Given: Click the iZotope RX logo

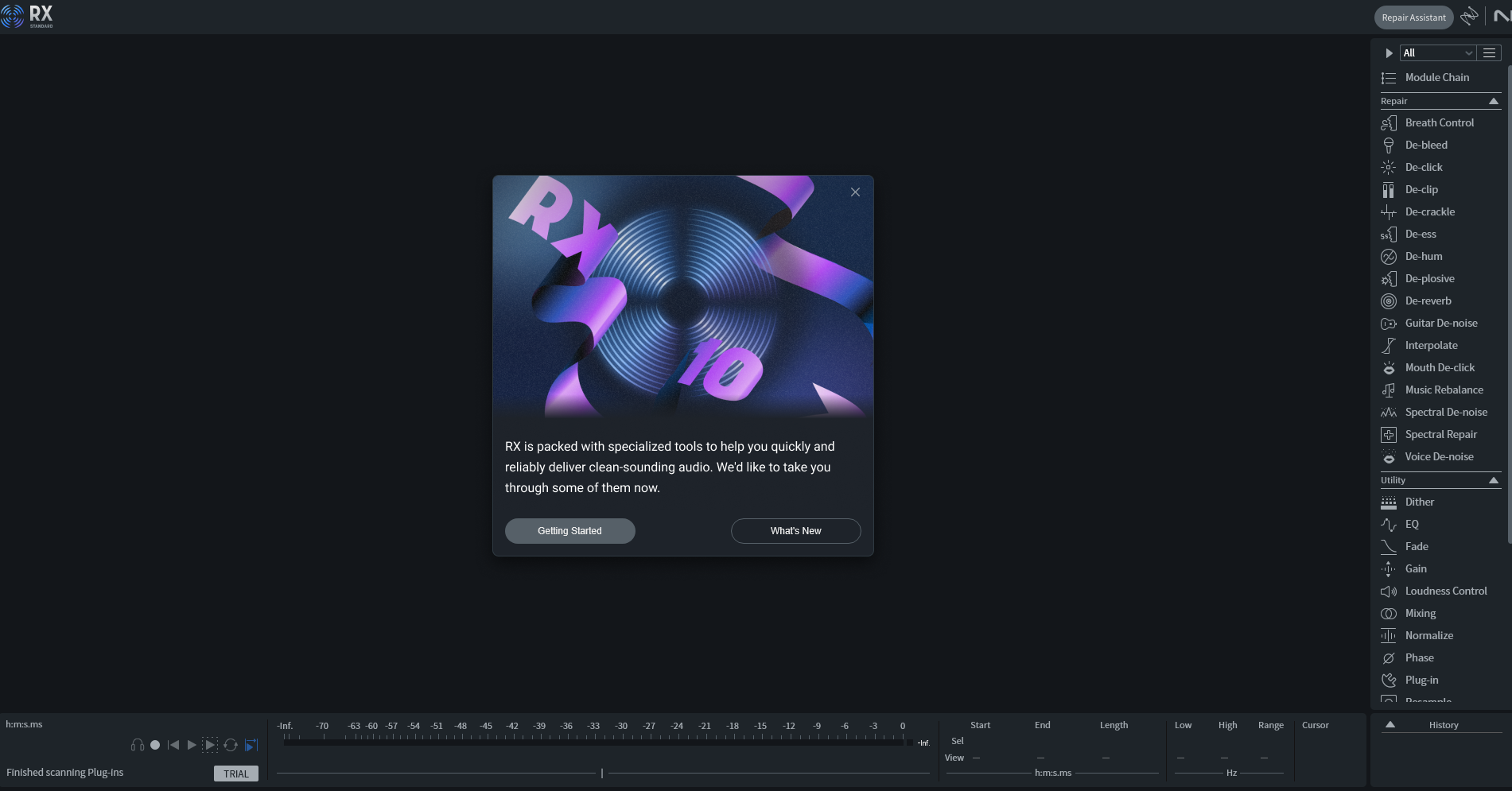Looking at the screenshot, I should (27, 16).
